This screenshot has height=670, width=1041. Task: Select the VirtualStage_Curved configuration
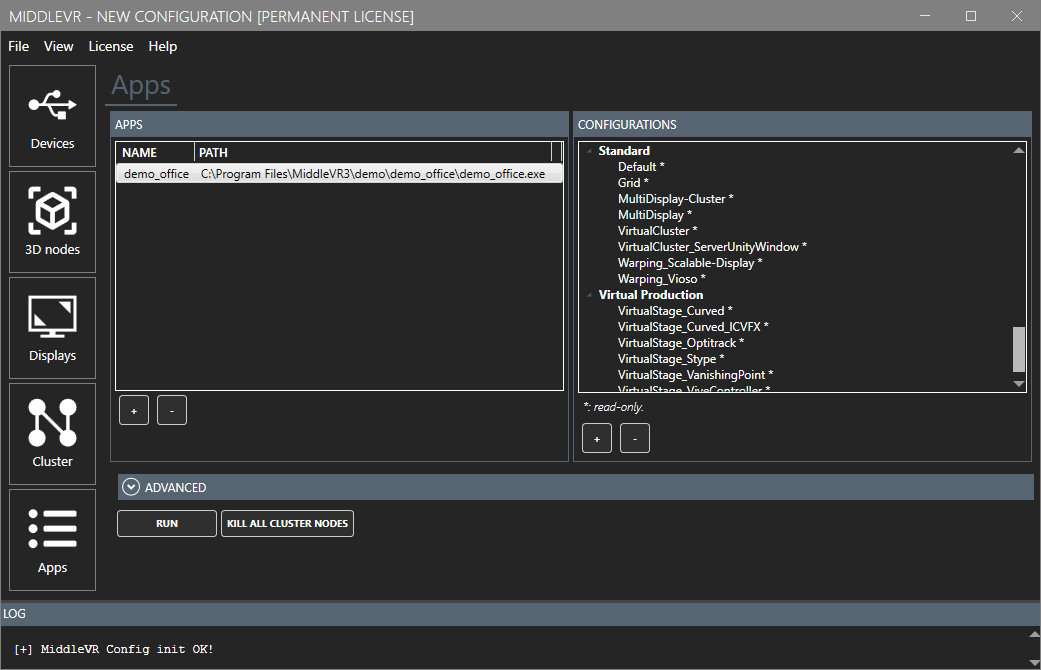pyautogui.click(x=675, y=311)
